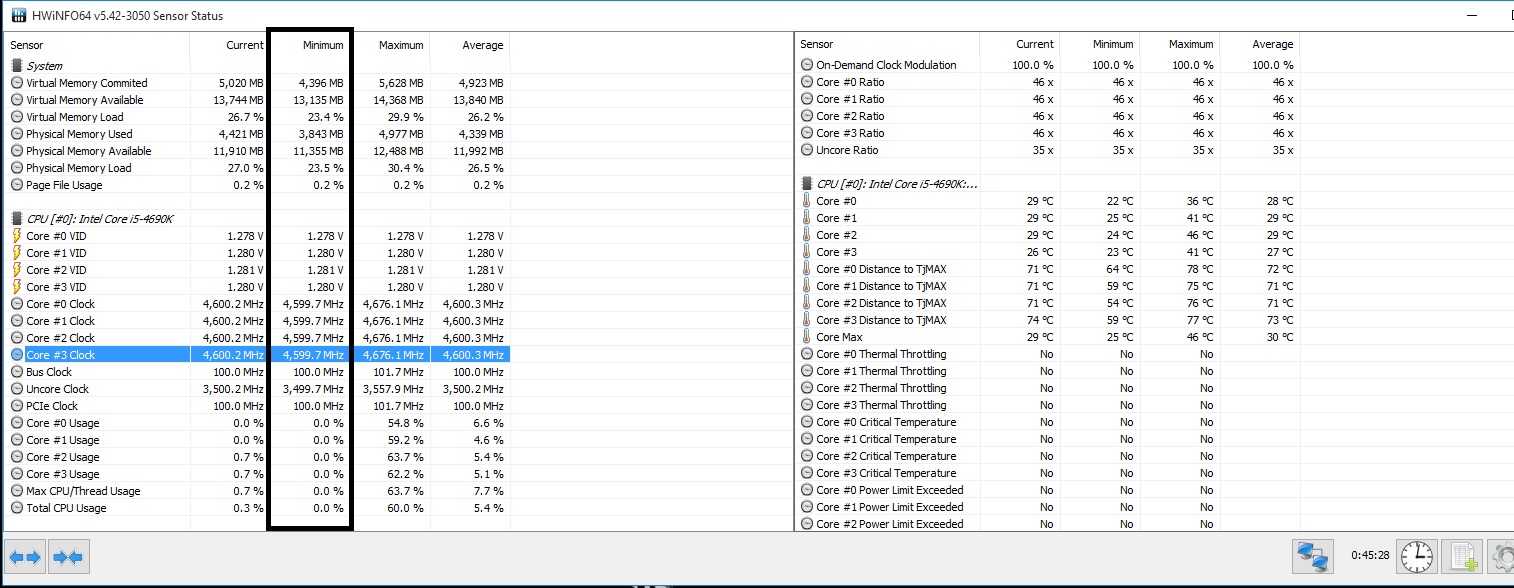Select the Core #1 Critical Temperature row

[1048, 439]
